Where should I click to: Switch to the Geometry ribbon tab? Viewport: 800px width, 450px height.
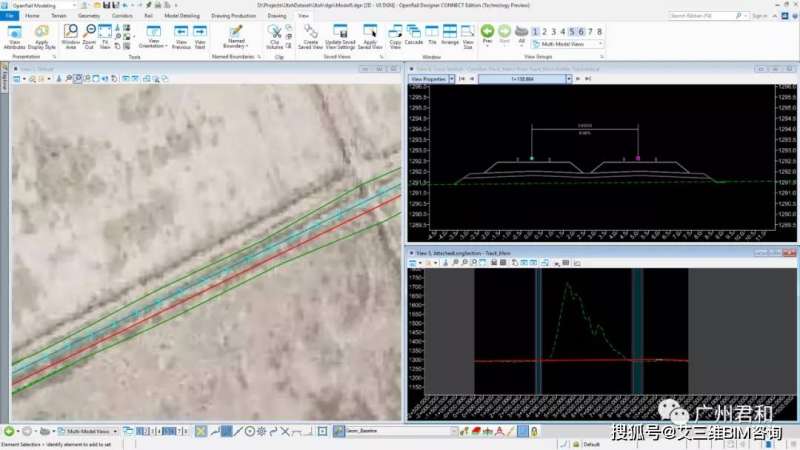point(88,17)
